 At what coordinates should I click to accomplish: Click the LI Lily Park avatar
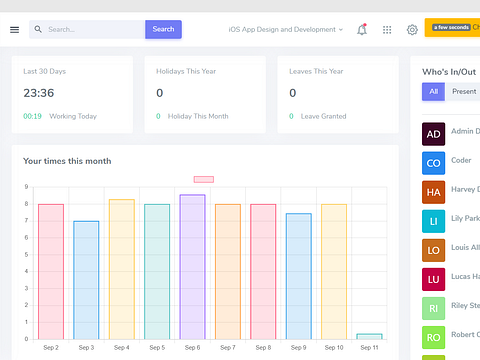[x=433, y=221]
